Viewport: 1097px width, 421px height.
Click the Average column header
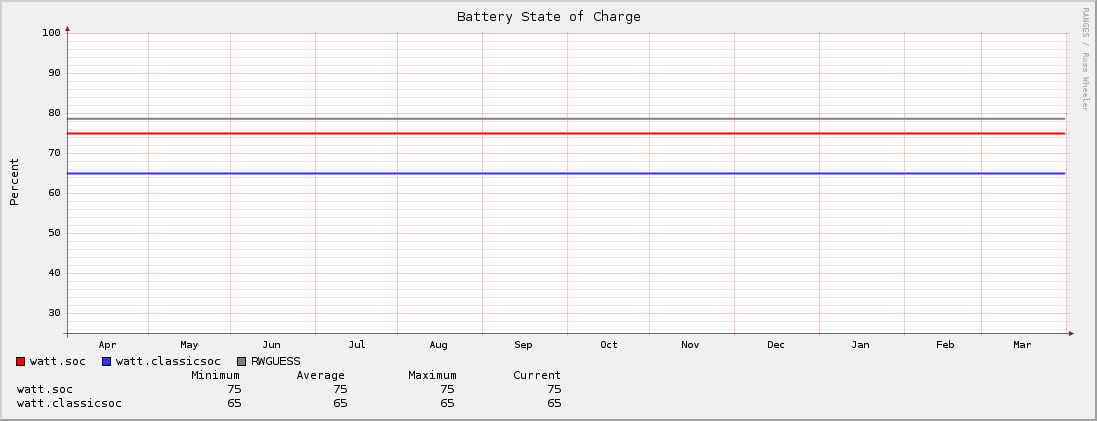pos(320,376)
